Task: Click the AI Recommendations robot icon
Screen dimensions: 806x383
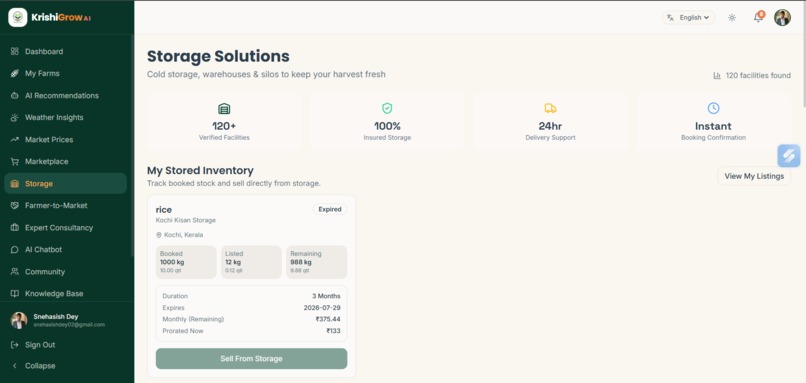Action: coord(14,96)
